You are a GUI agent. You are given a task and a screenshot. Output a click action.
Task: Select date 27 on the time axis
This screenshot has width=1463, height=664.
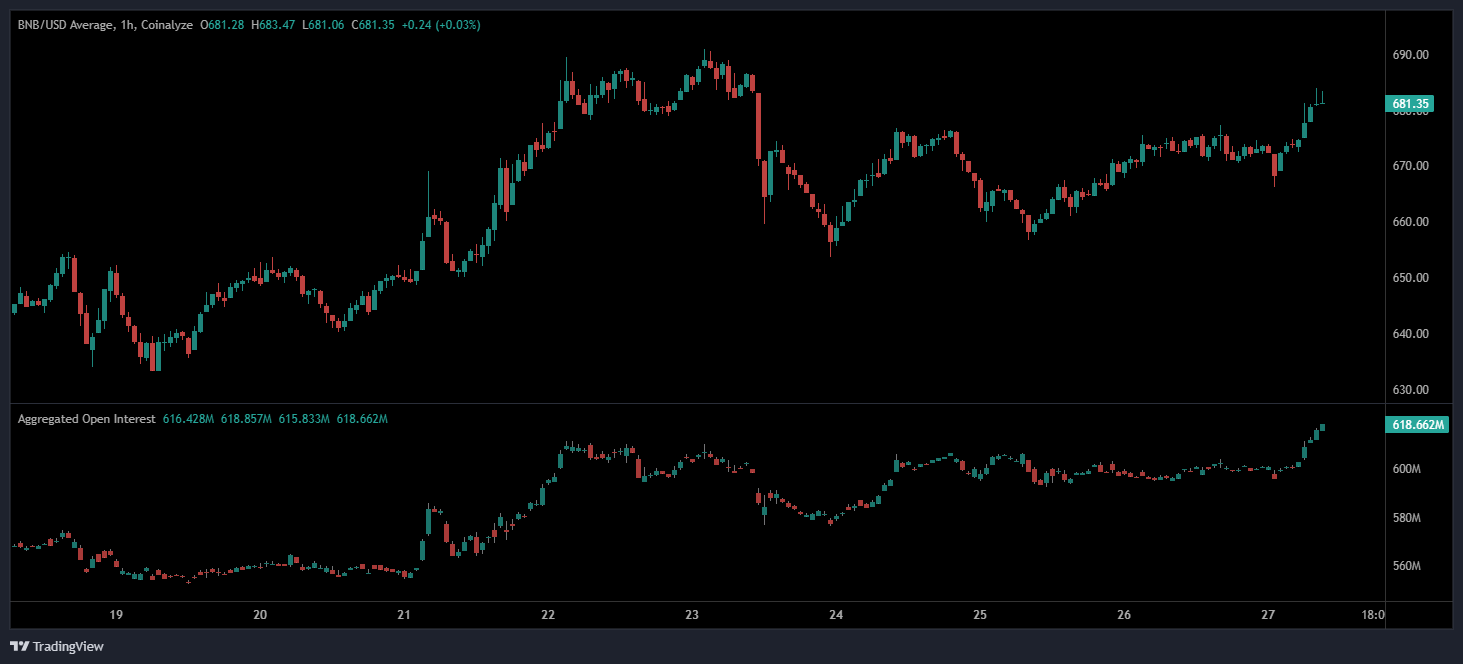(x=1268, y=614)
